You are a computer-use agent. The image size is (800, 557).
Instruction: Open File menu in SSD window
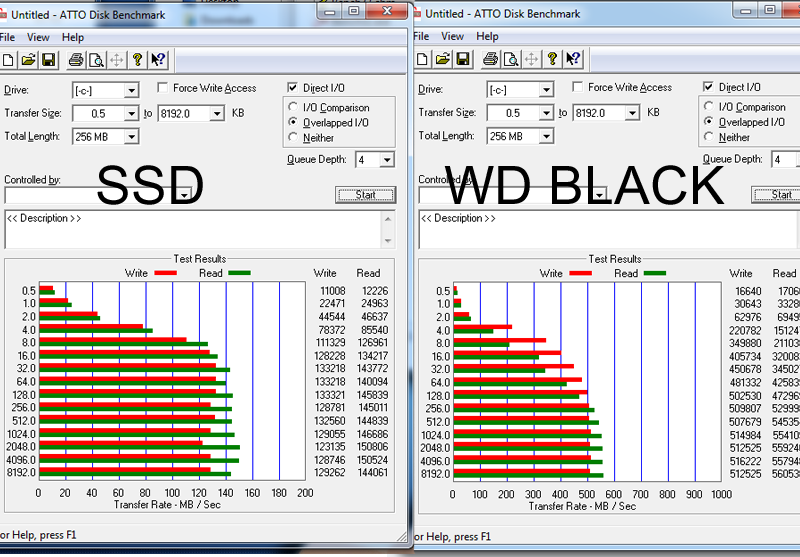(x=7, y=37)
